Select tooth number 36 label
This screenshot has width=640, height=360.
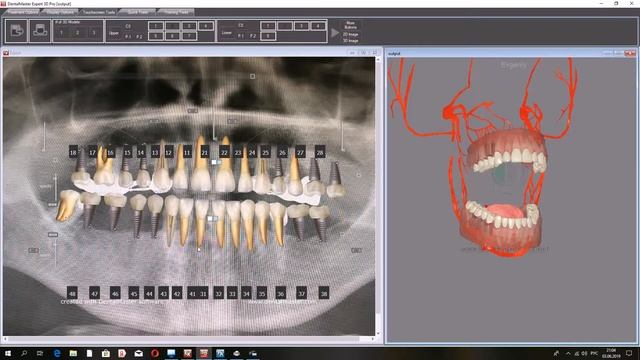(280, 293)
